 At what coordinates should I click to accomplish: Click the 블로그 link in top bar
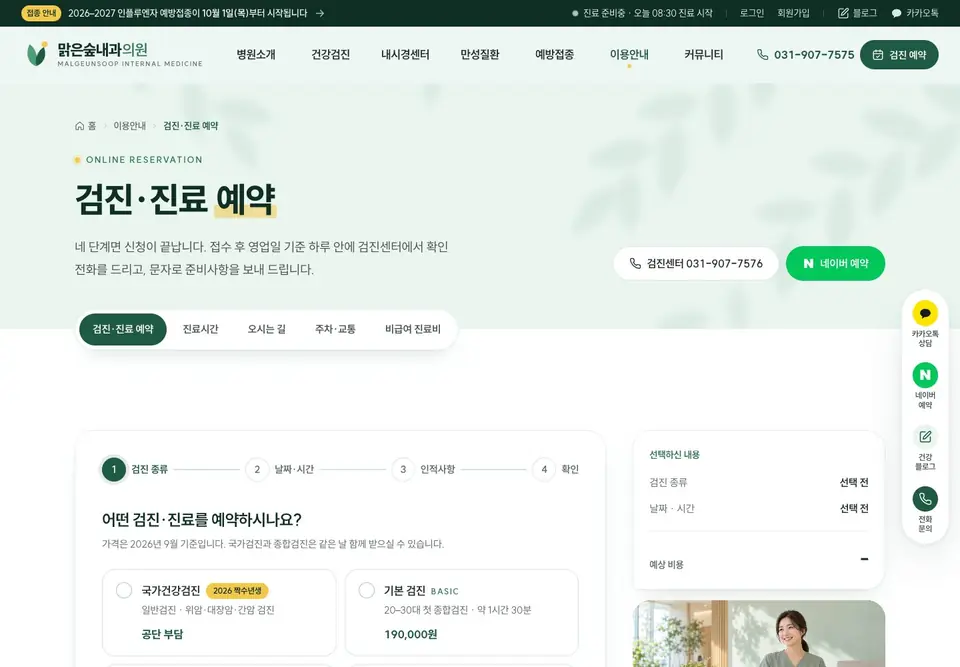[857, 13]
